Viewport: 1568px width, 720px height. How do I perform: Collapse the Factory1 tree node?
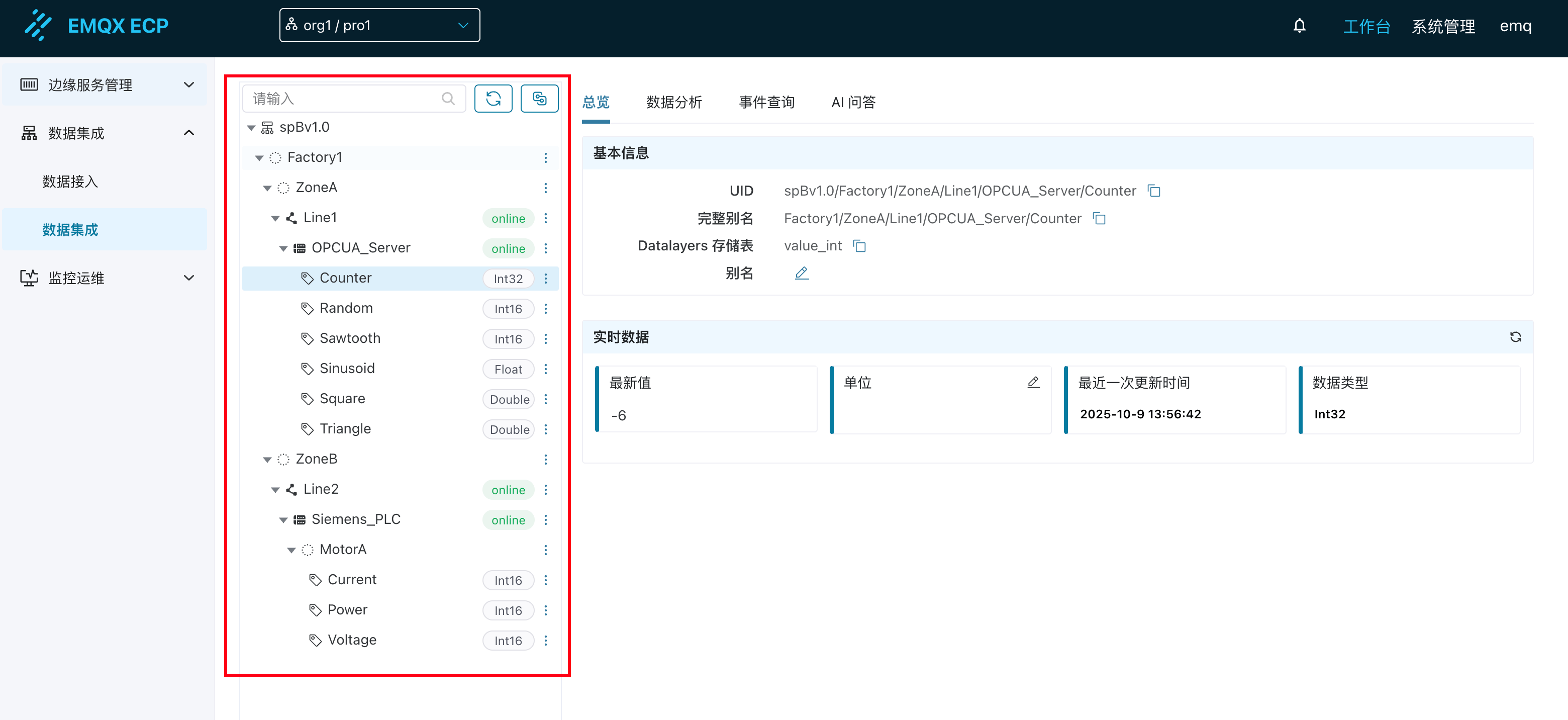tap(259, 158)
